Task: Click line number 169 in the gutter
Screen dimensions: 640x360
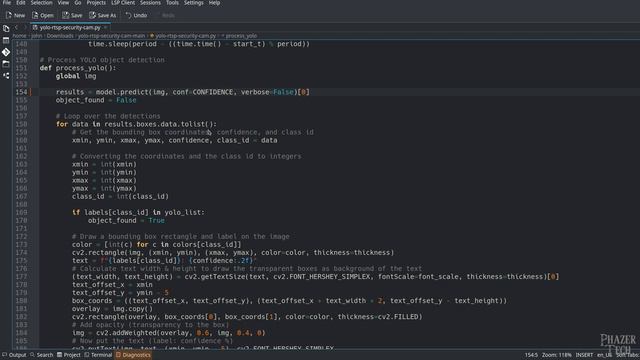Action: [x=21, y=213]
